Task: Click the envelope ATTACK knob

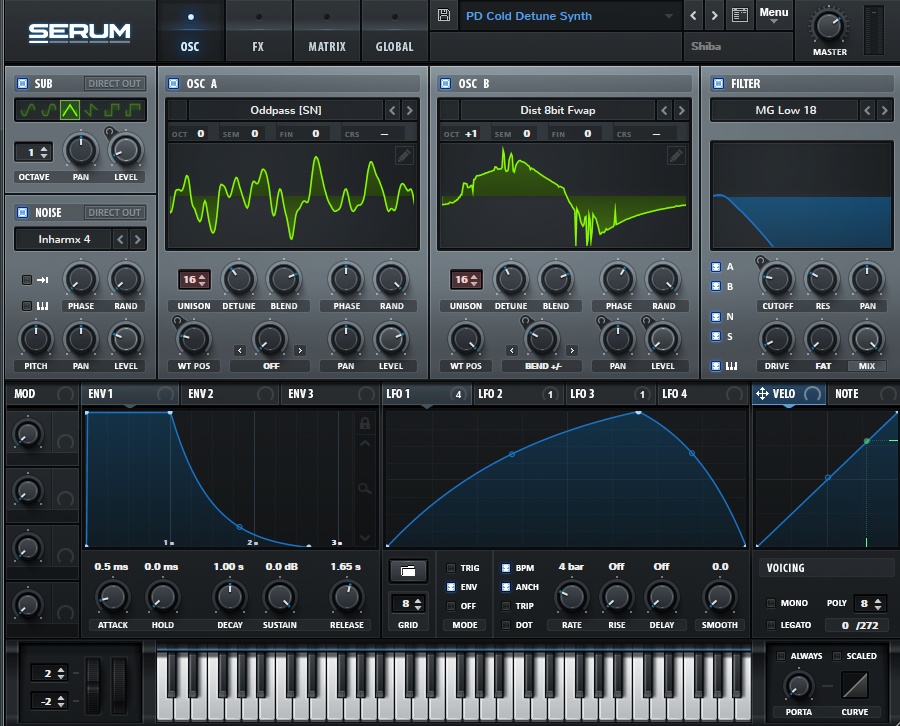Action: [112, 597]
